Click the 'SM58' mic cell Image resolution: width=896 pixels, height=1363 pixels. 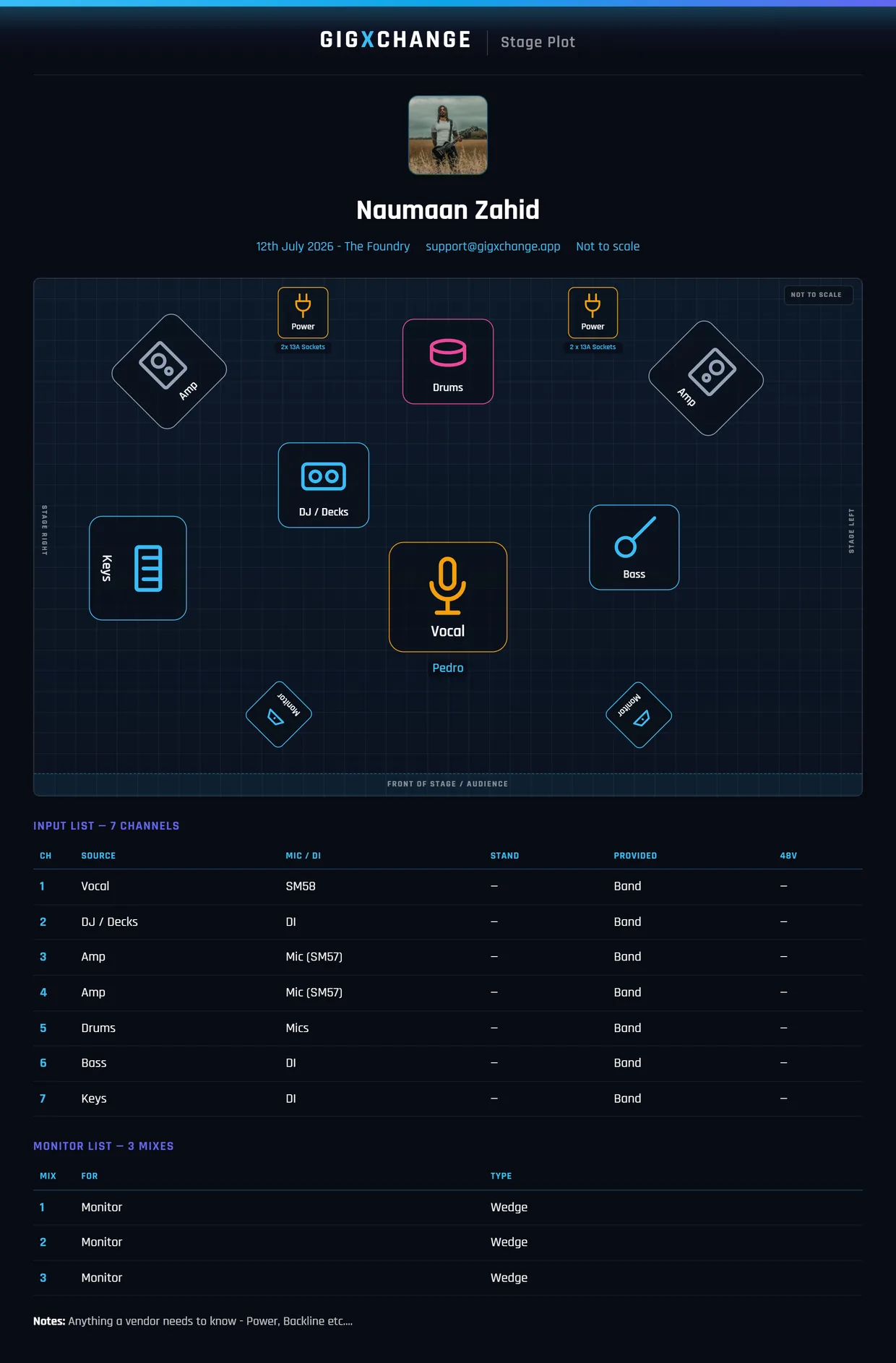pyautogui.click(x=301, y=886)
